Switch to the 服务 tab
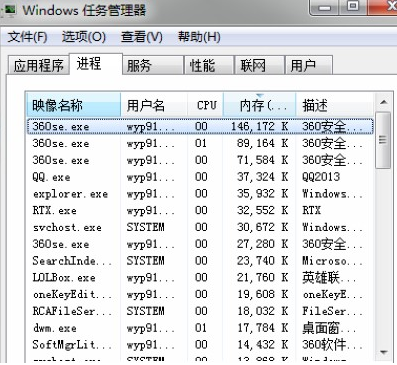The height and width of the screenshot is (365, 397). 153,65
